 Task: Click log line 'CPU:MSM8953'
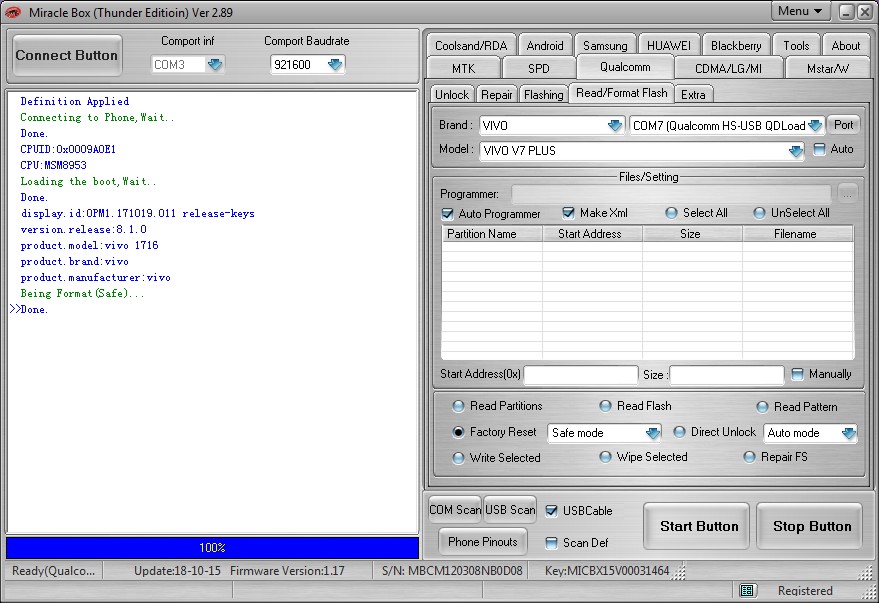[53, 165]
